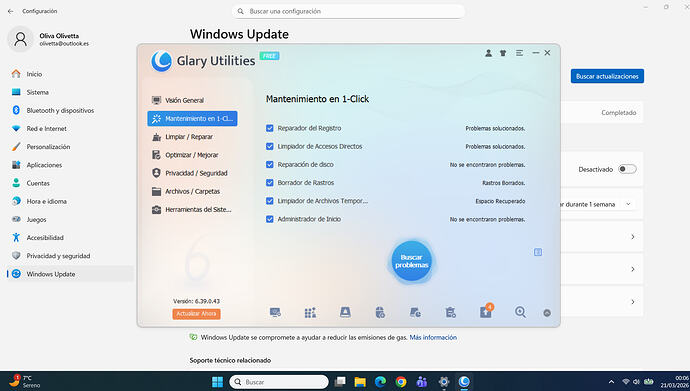Open the skin (shirt) icon in Glary Utilities
This screenshot has height=391, width=690.
(503, 53)
